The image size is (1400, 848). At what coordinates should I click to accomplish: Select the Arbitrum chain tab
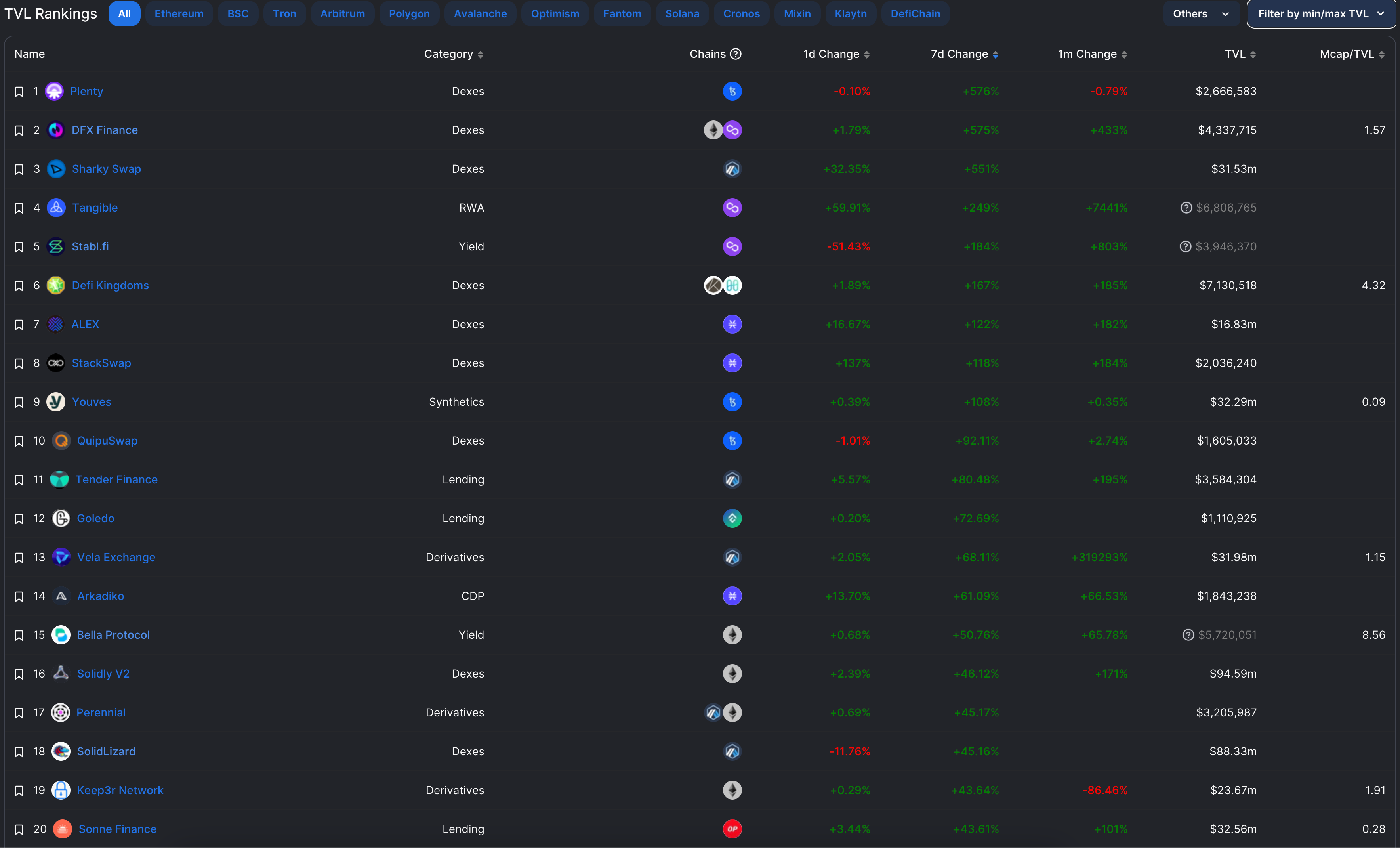pos(342,13)
